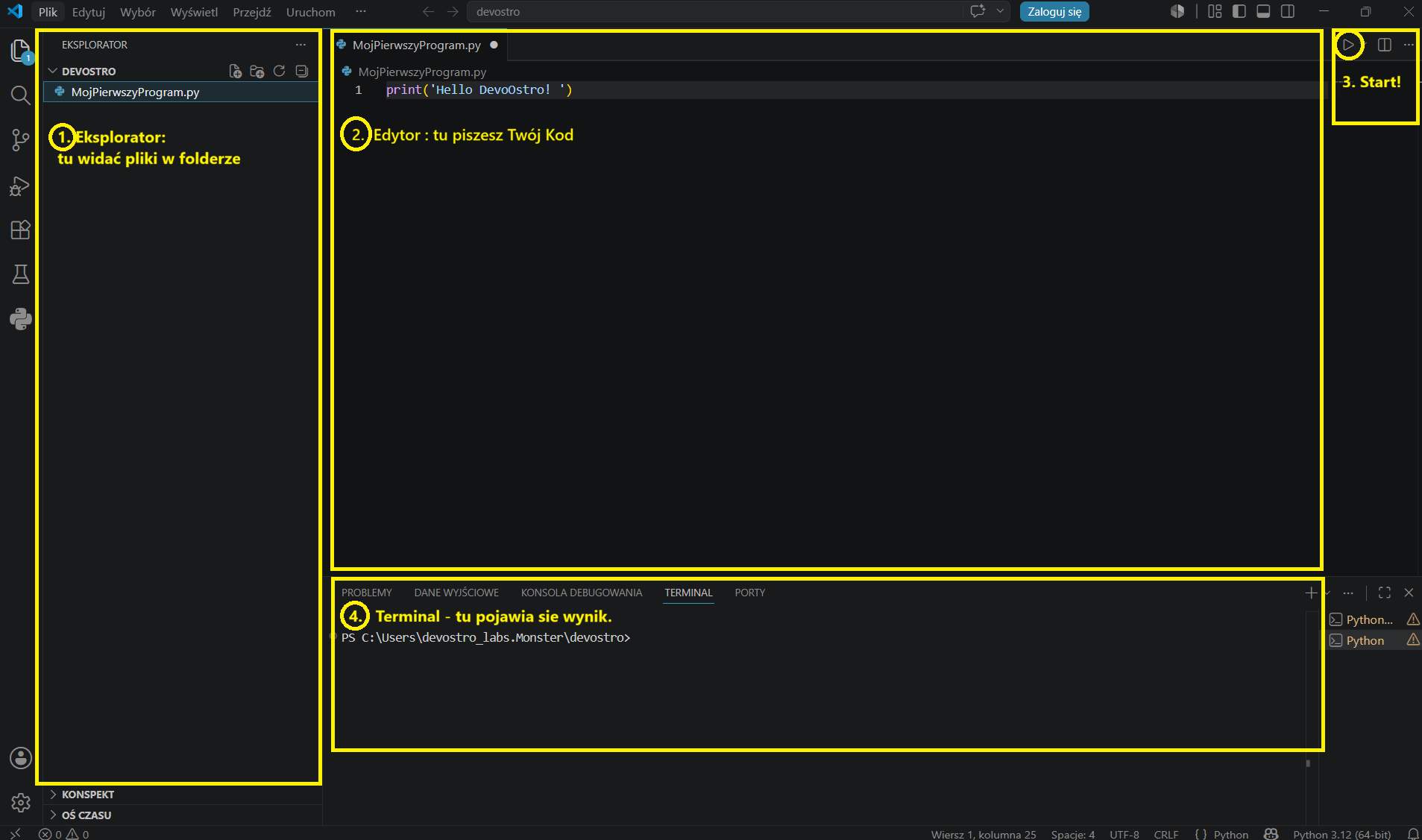Click MojPierwszyProgram.py breadcrumb

[x=422, y=72]
